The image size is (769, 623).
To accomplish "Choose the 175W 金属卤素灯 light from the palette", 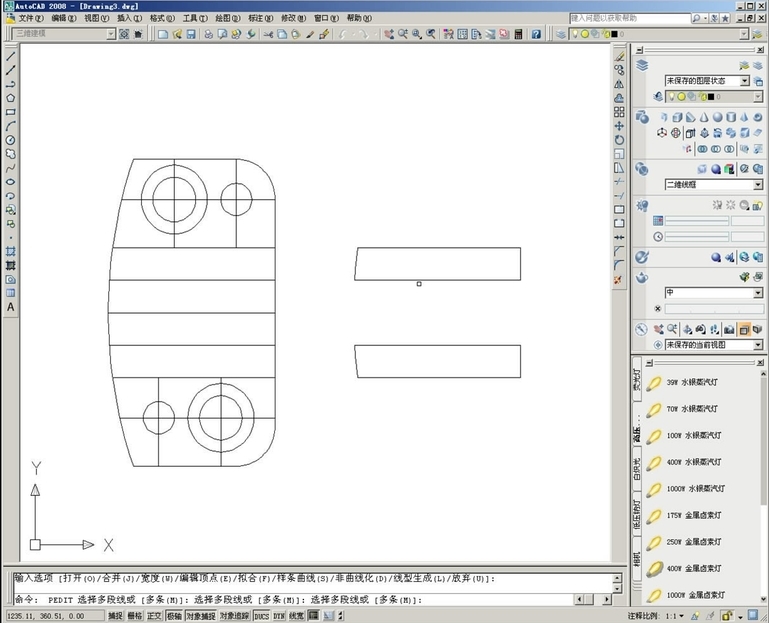I will [692, 515].
